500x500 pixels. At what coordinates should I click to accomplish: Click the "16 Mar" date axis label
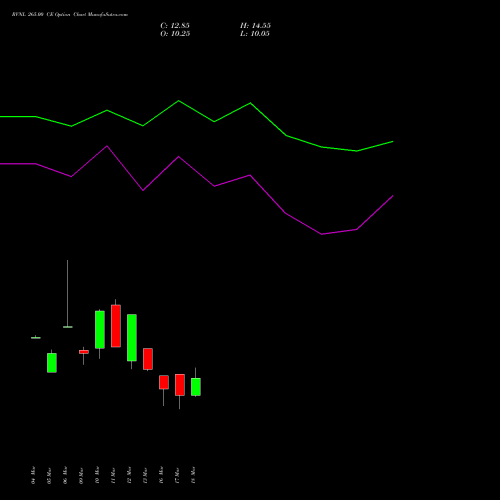pos(161,475)
